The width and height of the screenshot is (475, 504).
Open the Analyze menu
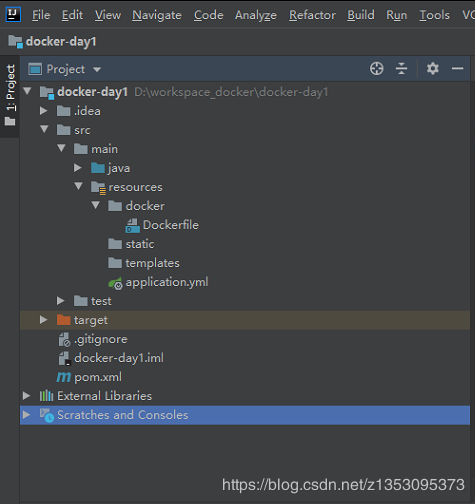point(256,15)
